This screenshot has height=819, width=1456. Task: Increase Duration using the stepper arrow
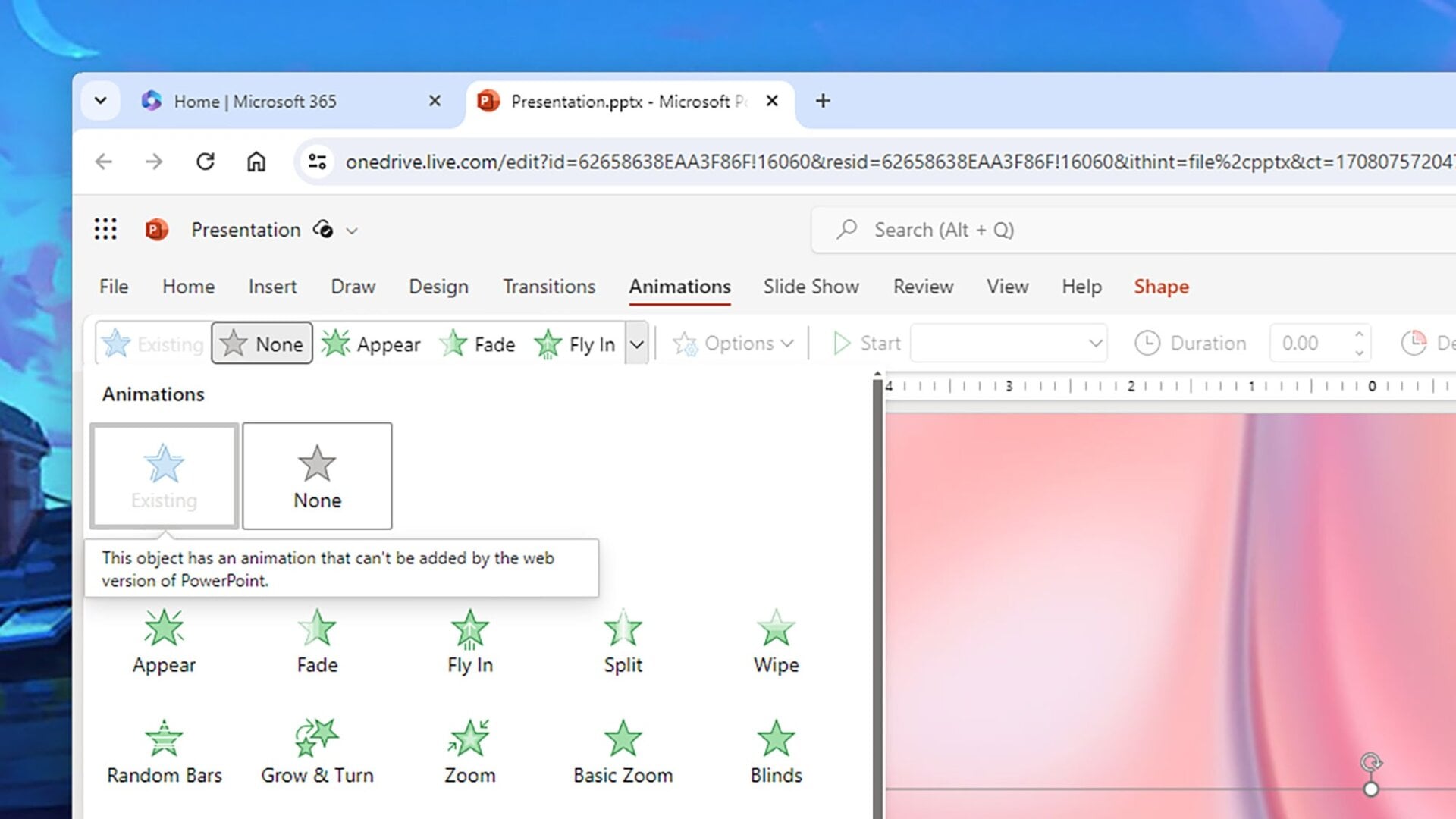pos(1357,334)
